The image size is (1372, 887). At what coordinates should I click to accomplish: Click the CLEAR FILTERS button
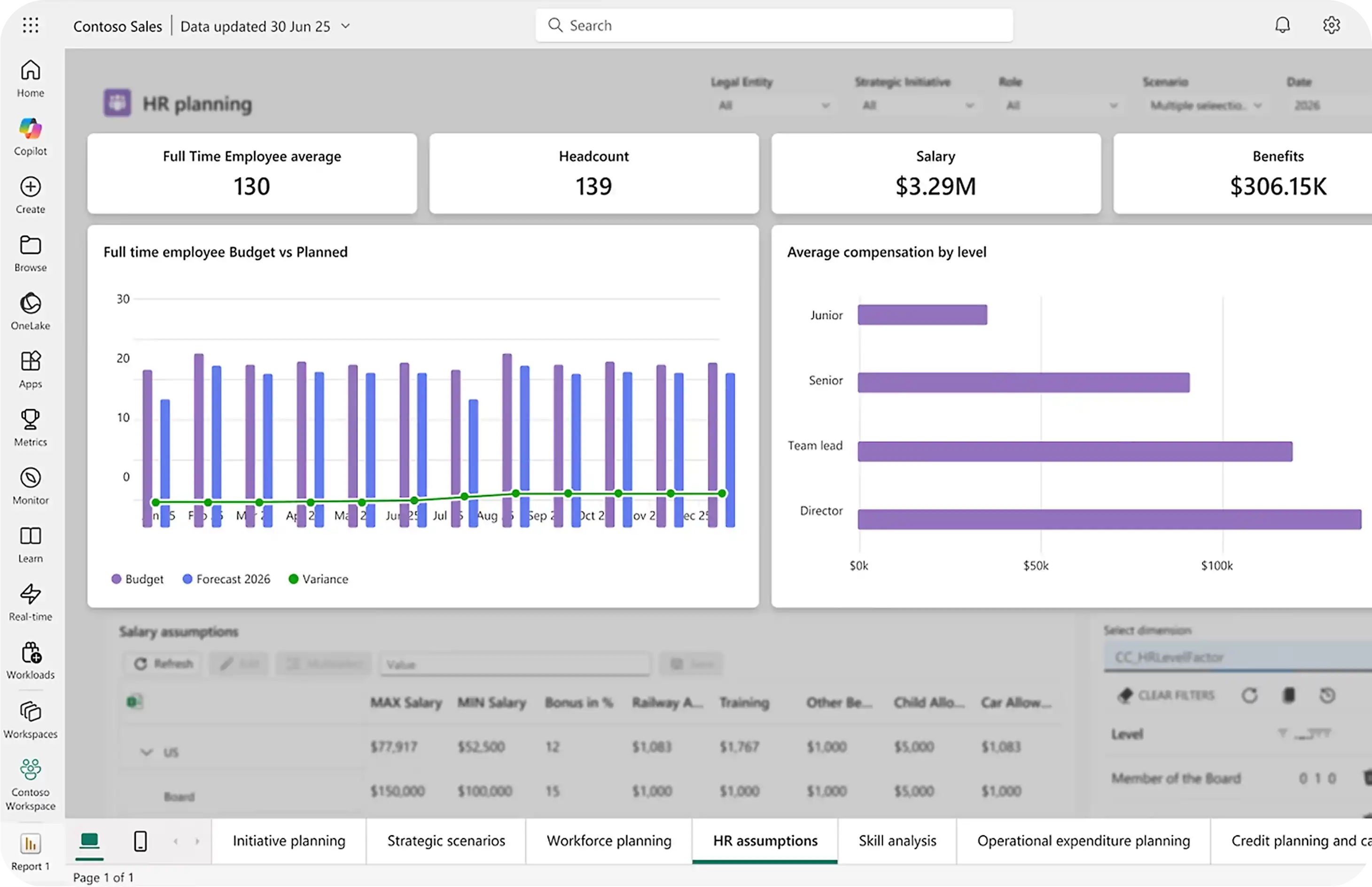pyautogui.click(x=1166, y=695)
